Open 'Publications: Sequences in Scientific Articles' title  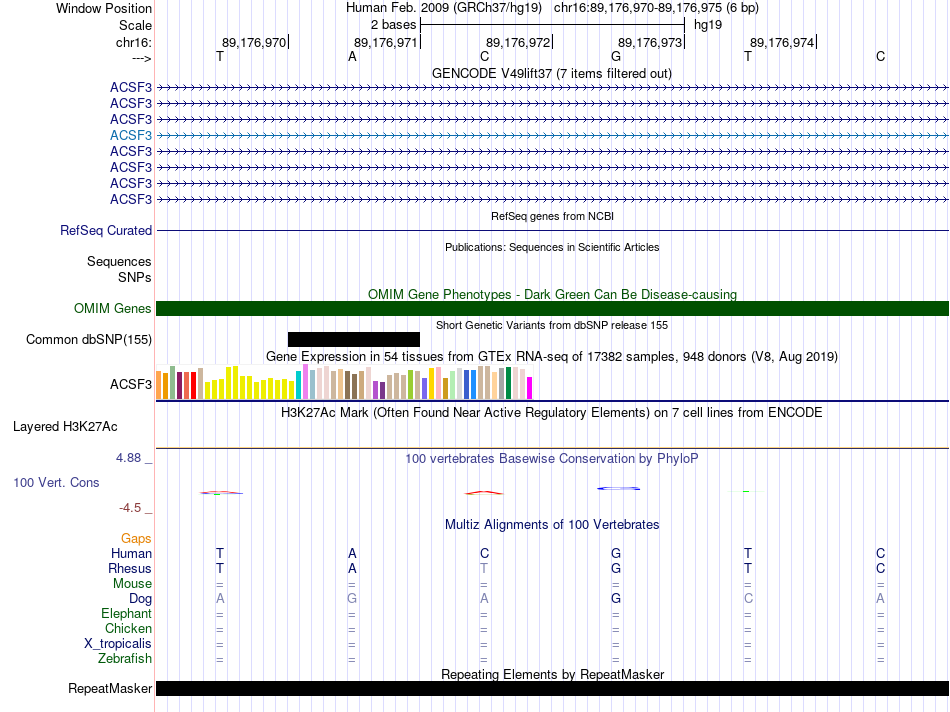coord(552,247)
